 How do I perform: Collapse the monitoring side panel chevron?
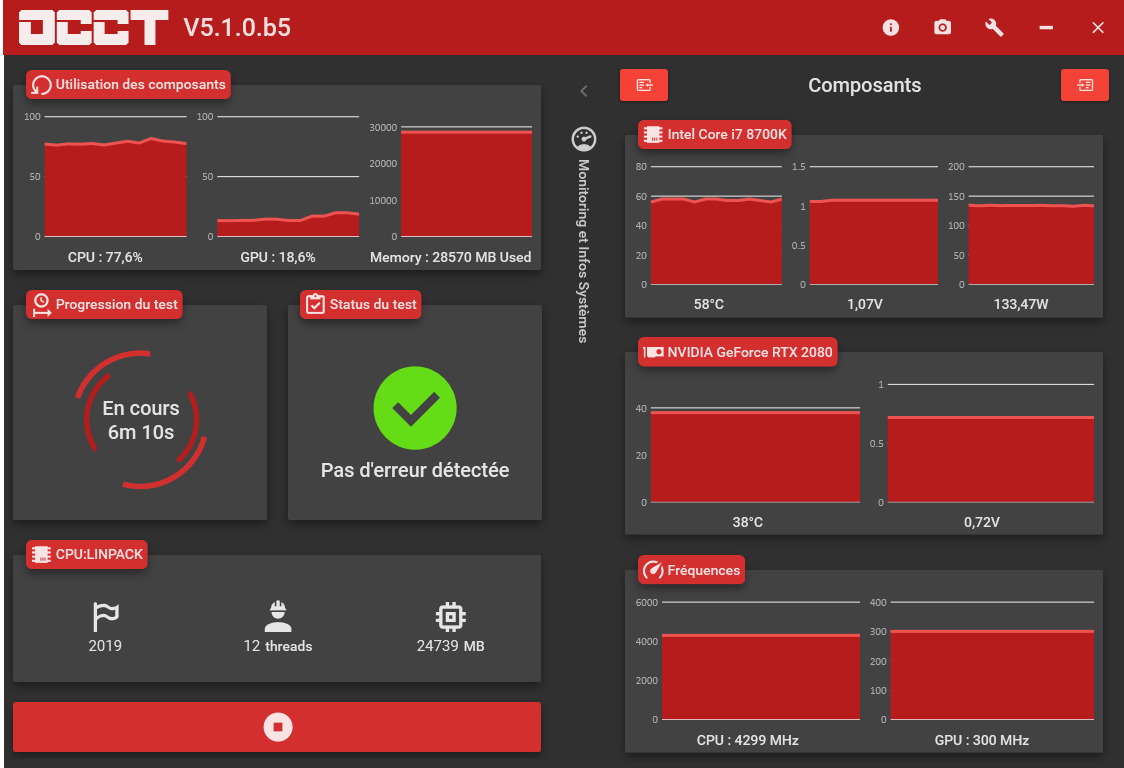[584, 90]
